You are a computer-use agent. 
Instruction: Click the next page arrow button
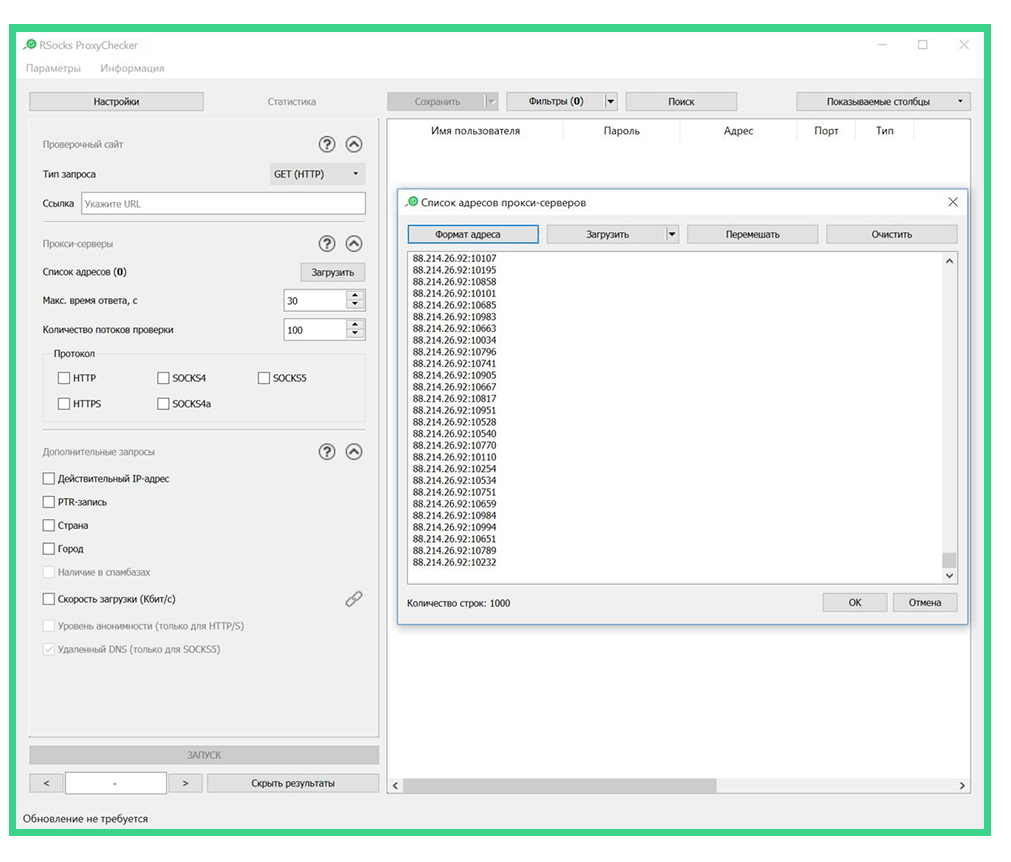185,783
